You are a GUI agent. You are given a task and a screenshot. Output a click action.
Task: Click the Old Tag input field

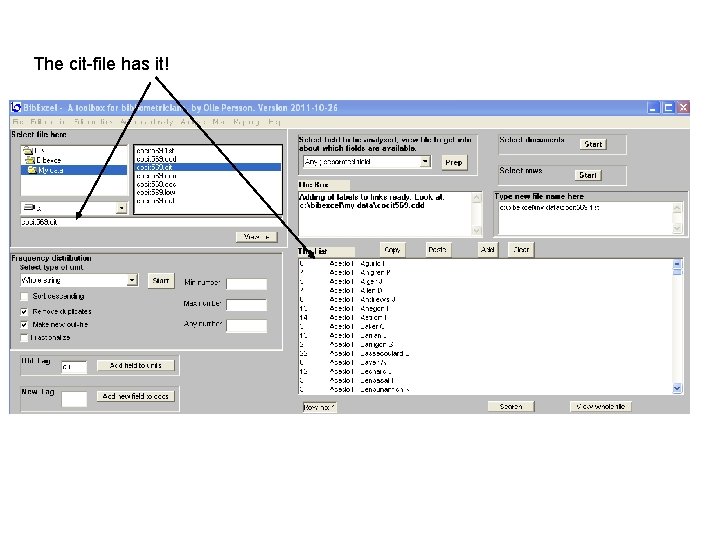[74, 367]
